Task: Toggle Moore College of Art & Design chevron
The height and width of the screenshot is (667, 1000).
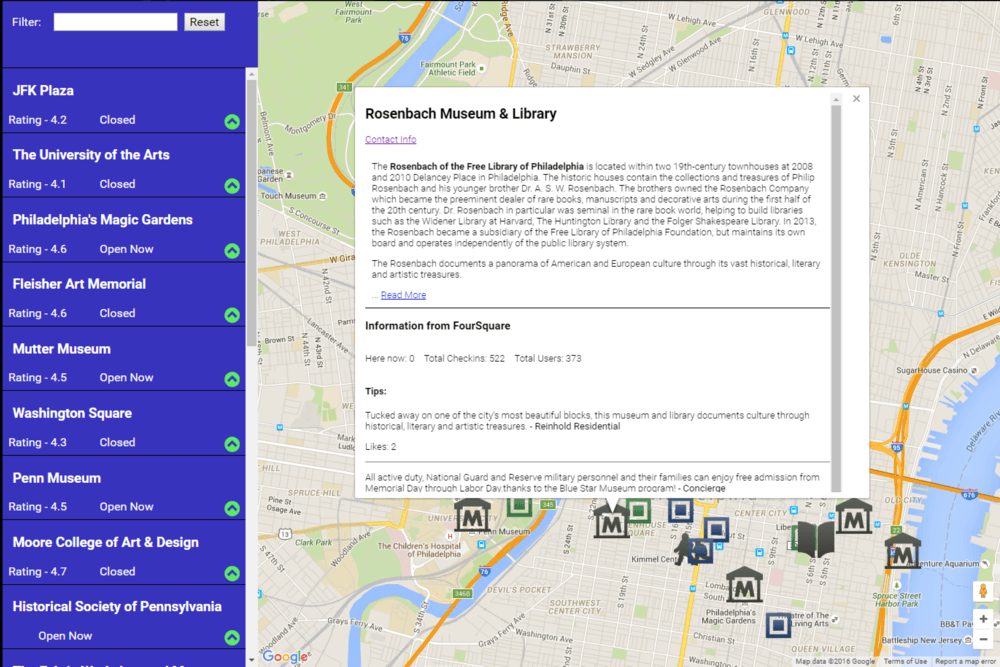Action: click(x=232, y=573)
